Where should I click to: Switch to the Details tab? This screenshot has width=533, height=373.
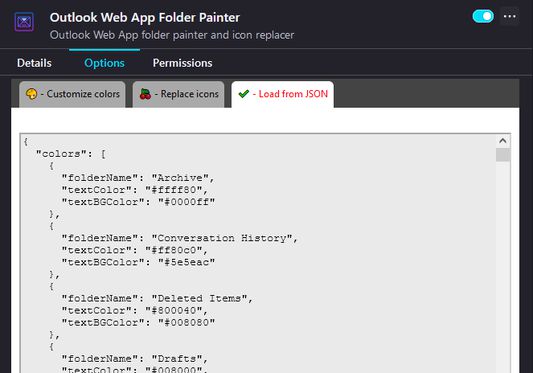point(34,63)
